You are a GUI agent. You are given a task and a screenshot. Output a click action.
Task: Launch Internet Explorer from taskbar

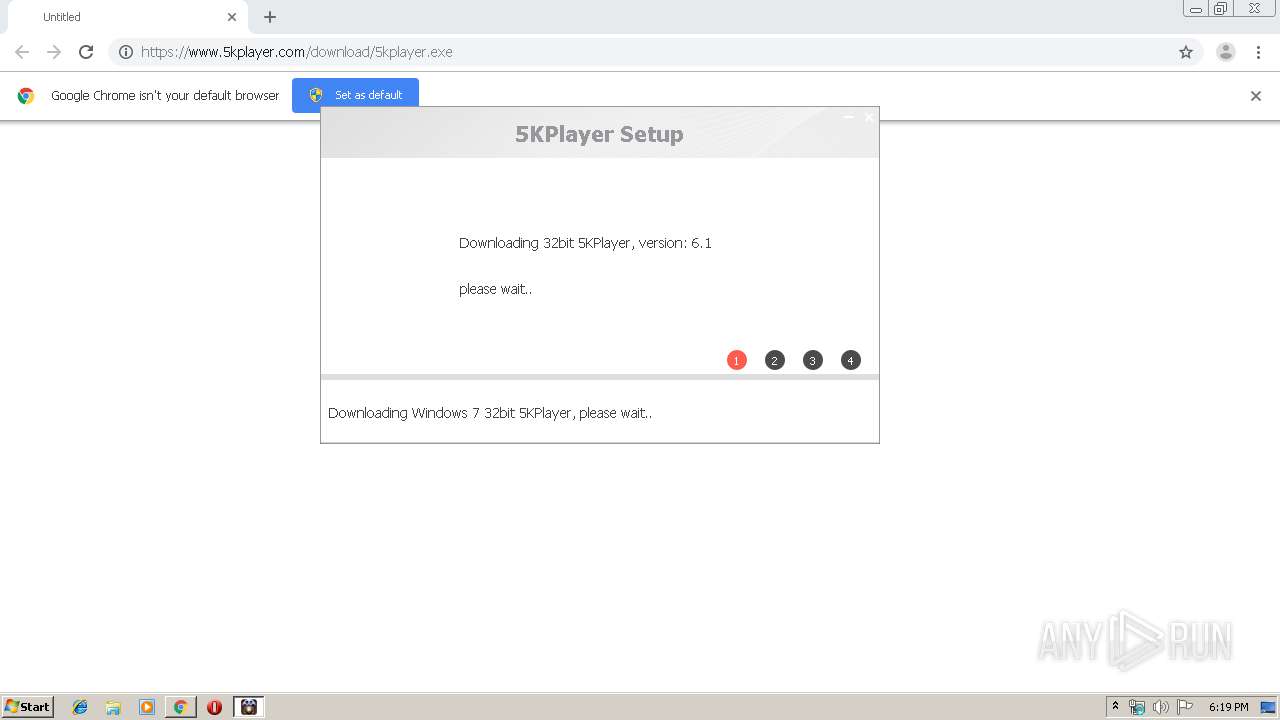(x=80, y=707)
